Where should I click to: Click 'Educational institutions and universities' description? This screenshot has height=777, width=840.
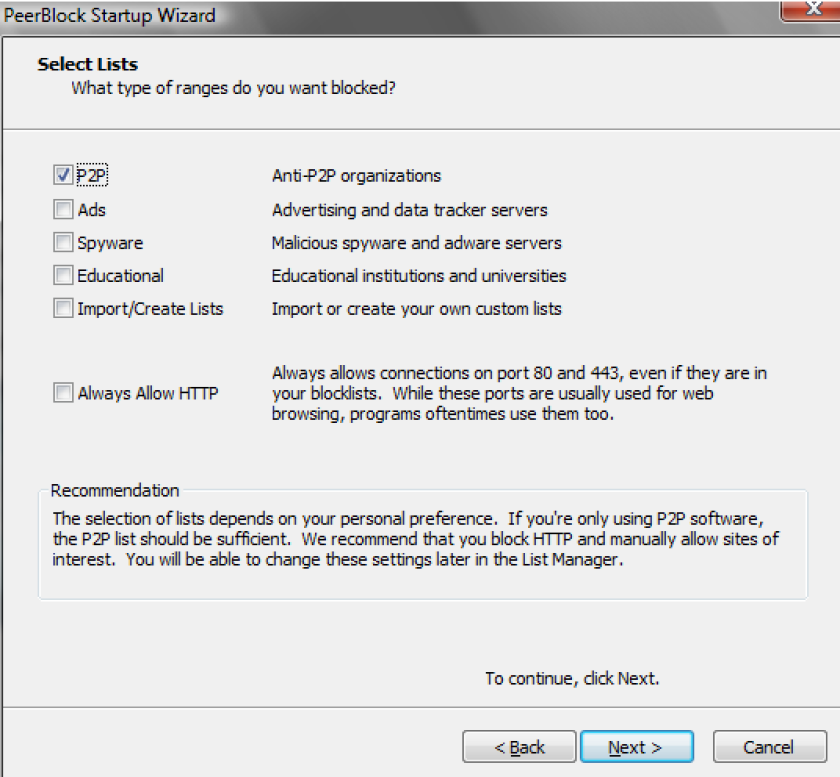pos(419,276)
